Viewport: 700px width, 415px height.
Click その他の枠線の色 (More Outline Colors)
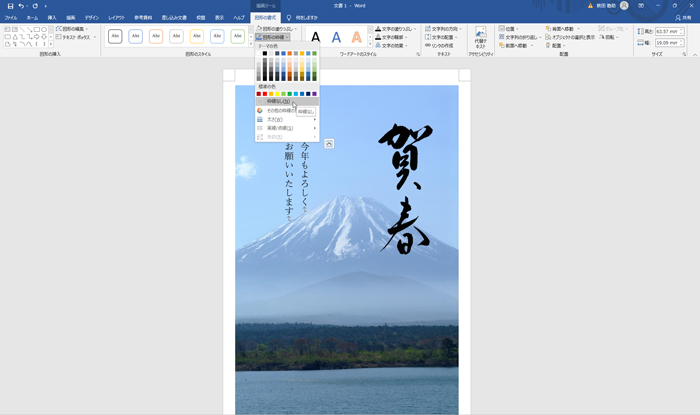pyautogui.click(x=286, y=110)
